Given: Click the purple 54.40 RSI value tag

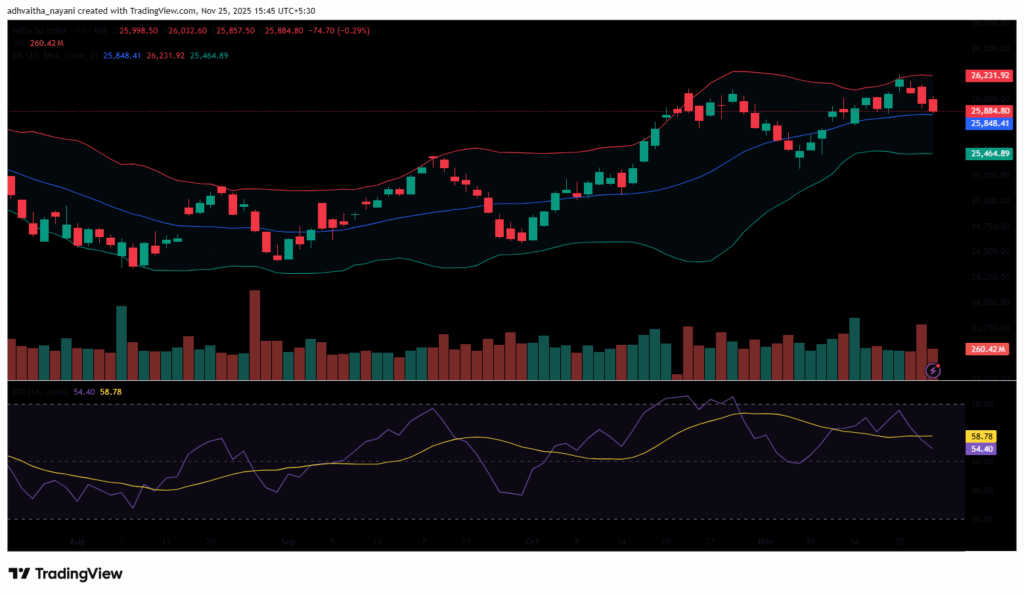Looking at the screenshot, I should pyautogui.click(x=981, y=450).
